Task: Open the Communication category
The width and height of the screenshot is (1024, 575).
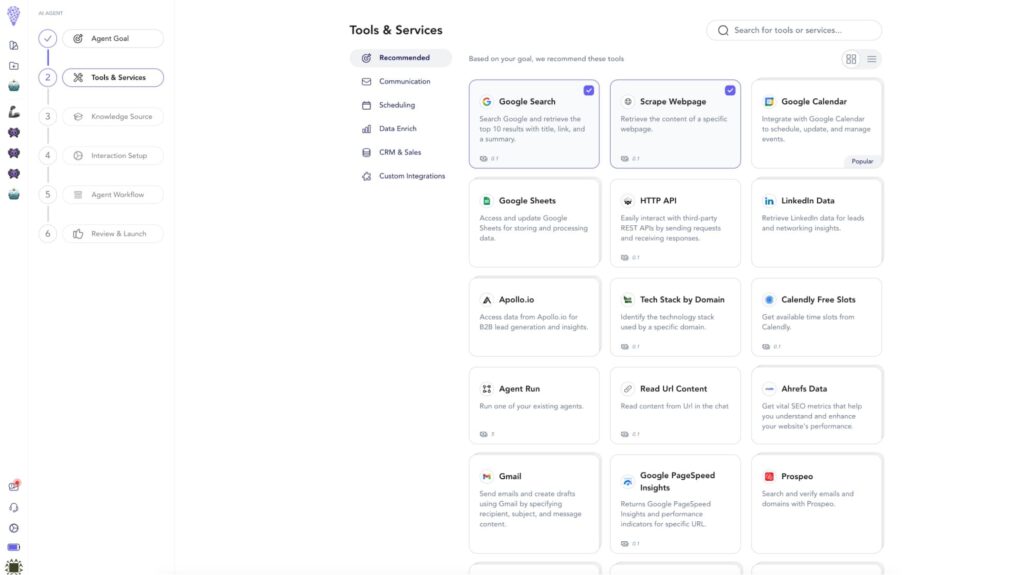Action: [400, 82]
